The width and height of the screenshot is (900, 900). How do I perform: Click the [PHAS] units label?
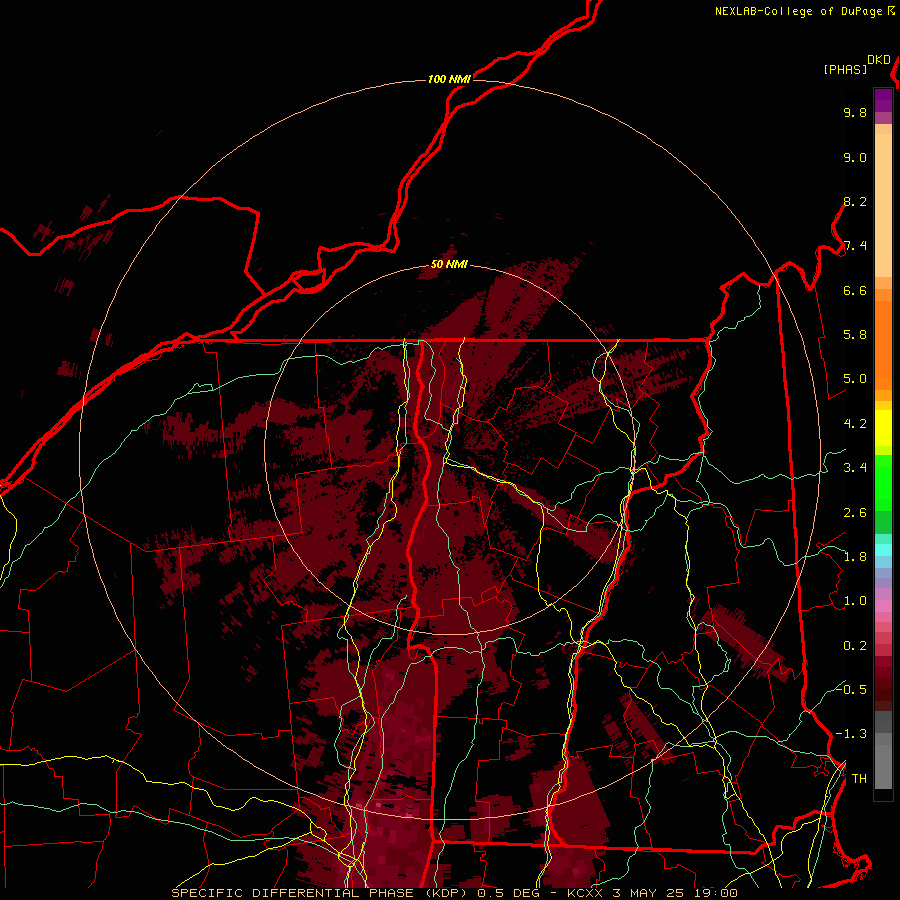point(845,70)
